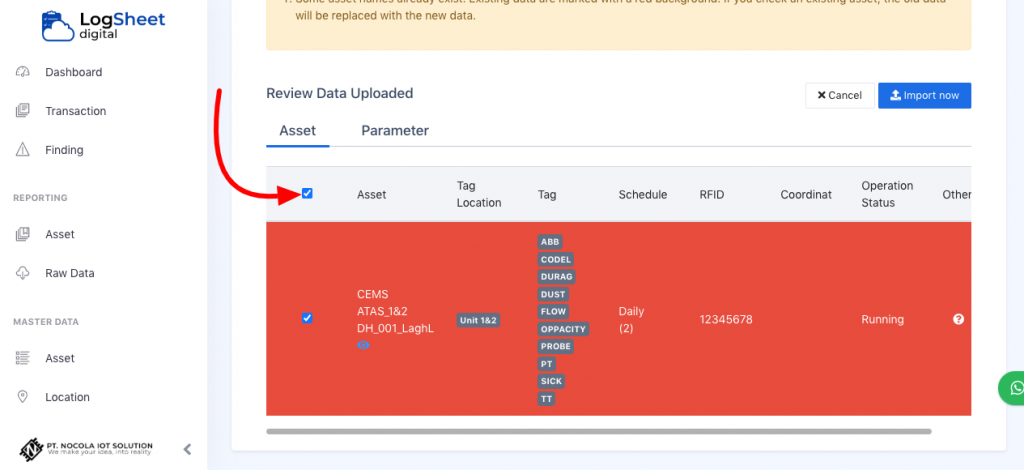
Task: Click the Tag Location column header
Action: [x=479, y=194]
